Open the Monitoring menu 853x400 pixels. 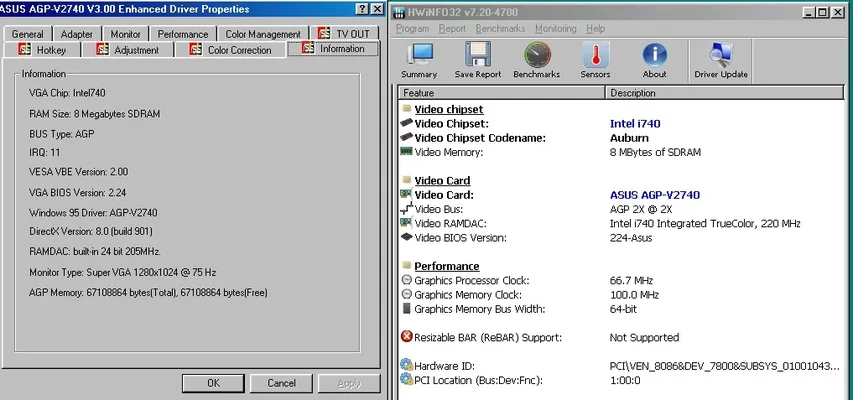pos(555,29)
